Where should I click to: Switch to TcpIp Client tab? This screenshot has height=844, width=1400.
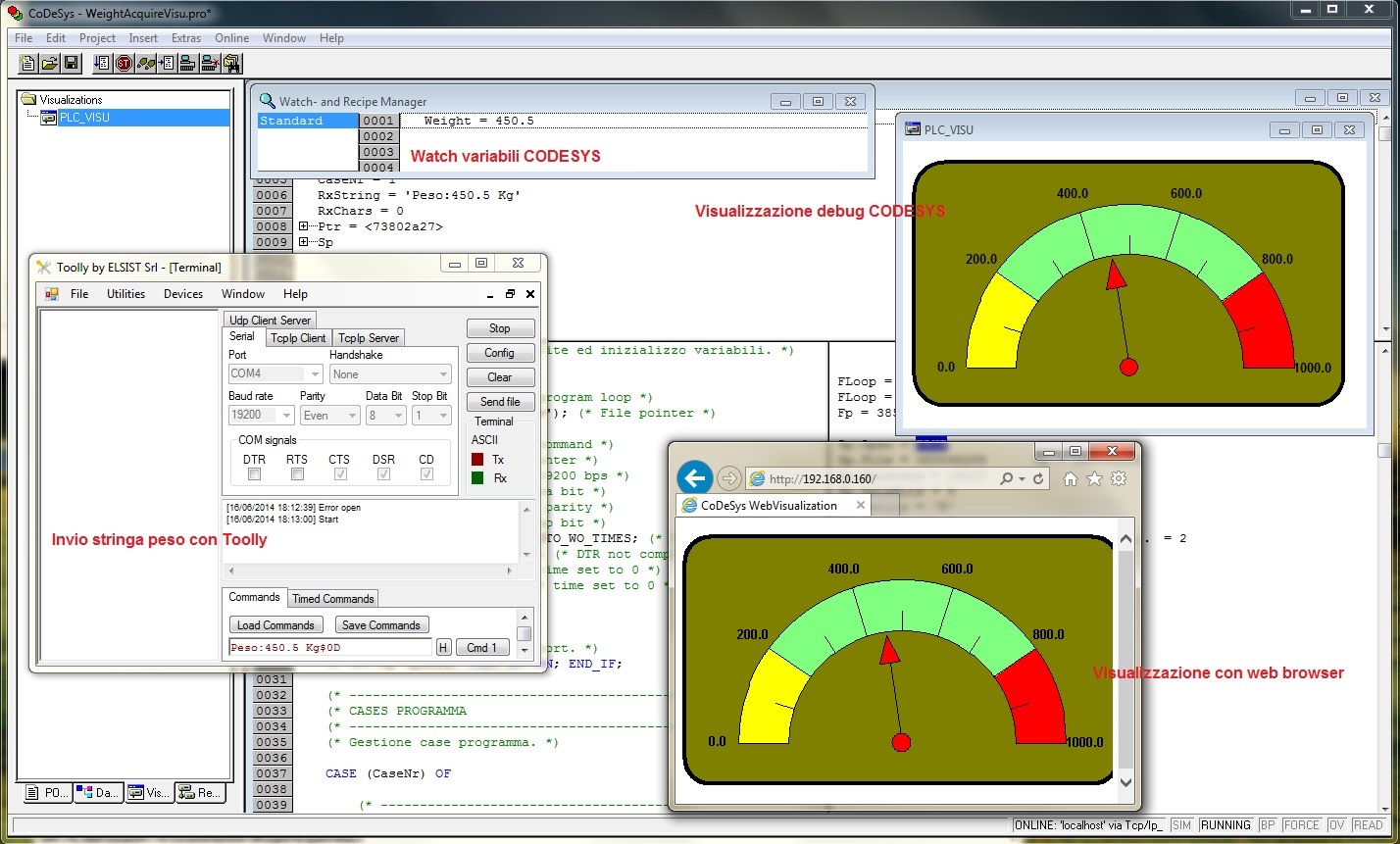pyautogui.click(x=299, y=338)
